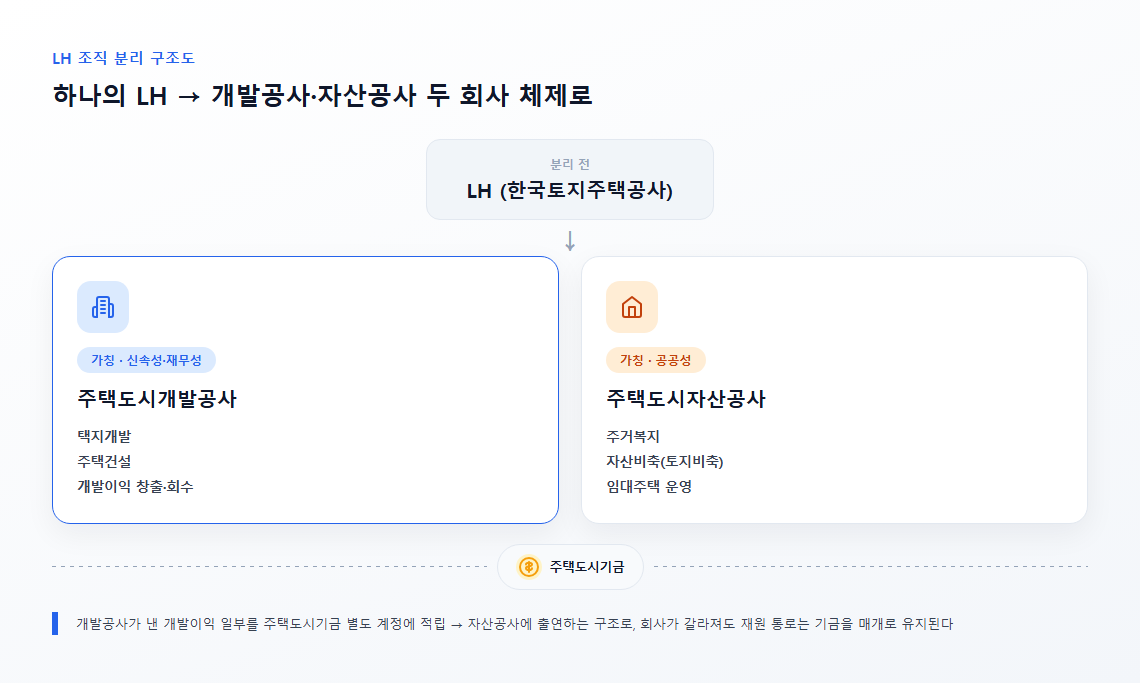The height and width of the screenshot is (684, 1140).
Task: Click the 주택도시개발공사 card title
Action: tap(157, 399)
